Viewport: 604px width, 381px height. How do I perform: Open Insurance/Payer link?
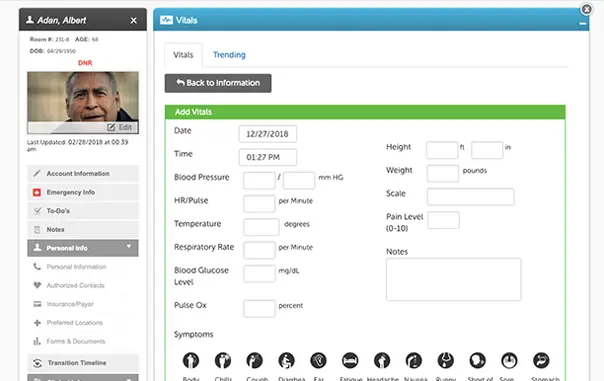click(70, 304)
